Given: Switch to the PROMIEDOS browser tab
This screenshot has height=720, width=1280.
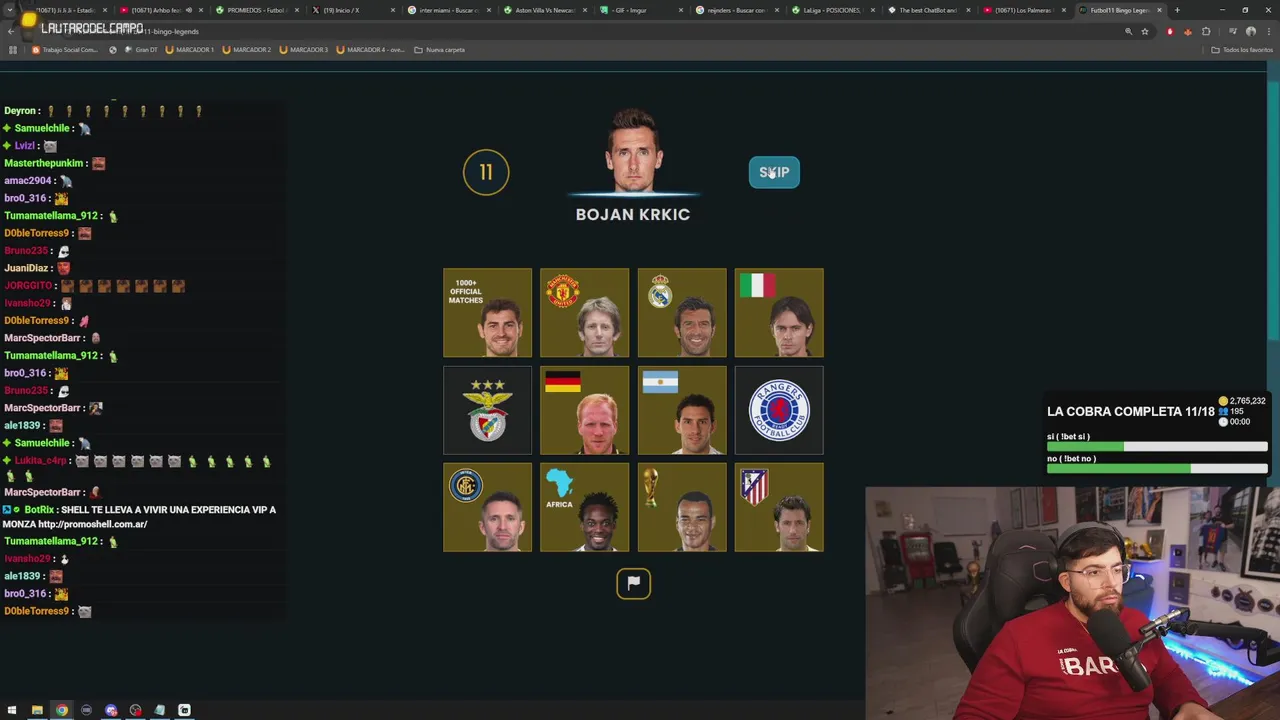Looking at the screenshot, I should [255, 10].
